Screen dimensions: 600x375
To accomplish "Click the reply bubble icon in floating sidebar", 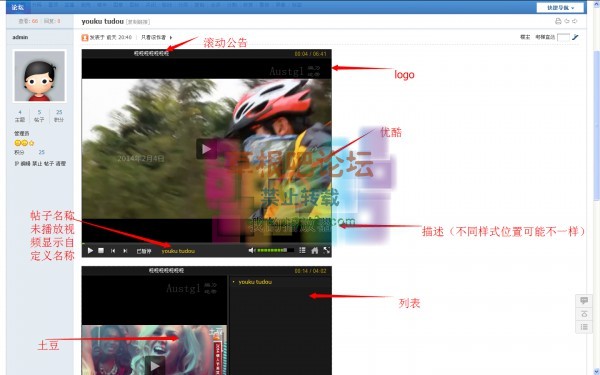I will pos(584,301).
